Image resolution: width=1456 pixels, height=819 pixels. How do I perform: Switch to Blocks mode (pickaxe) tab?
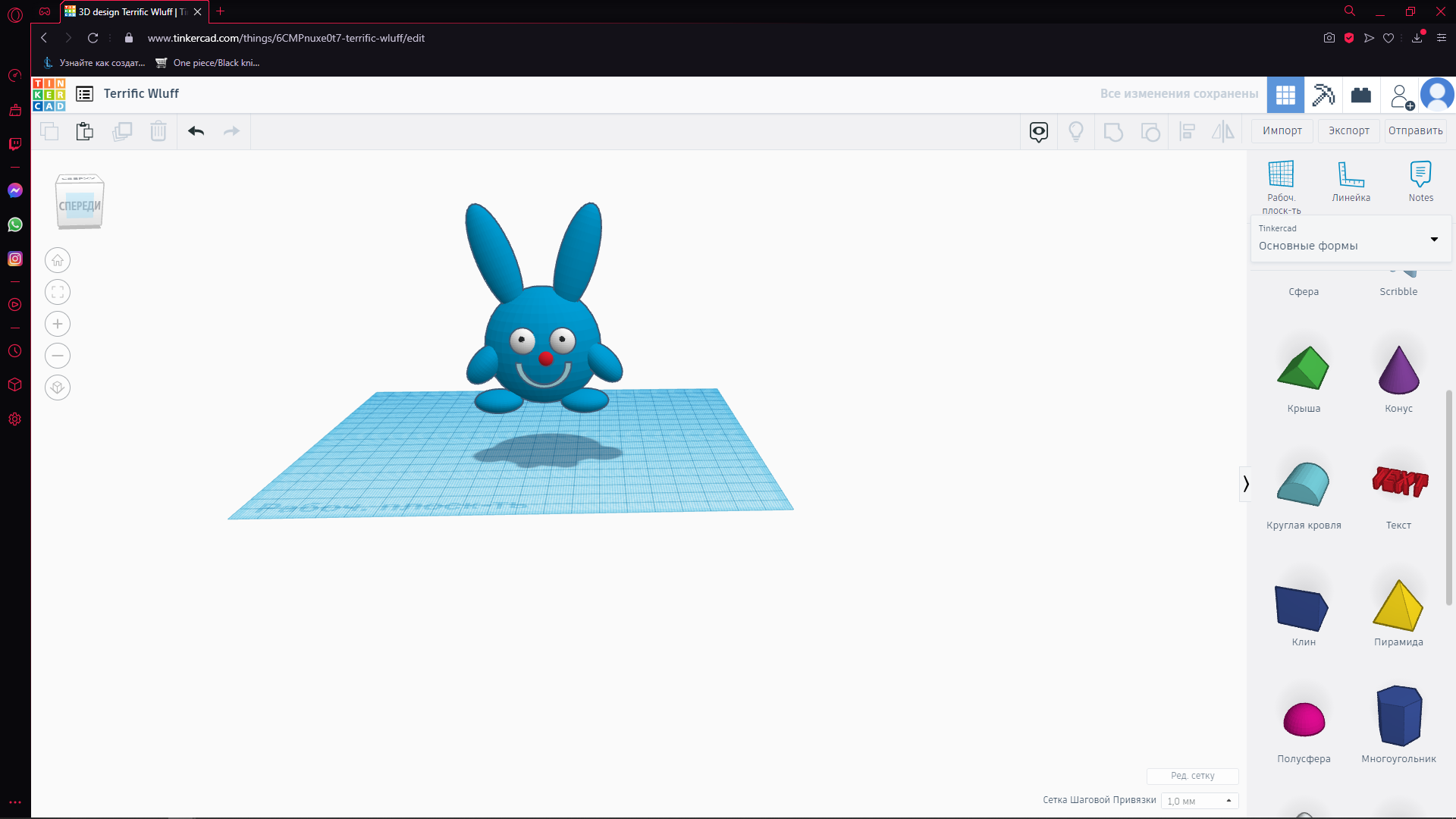click(1323, 95)
